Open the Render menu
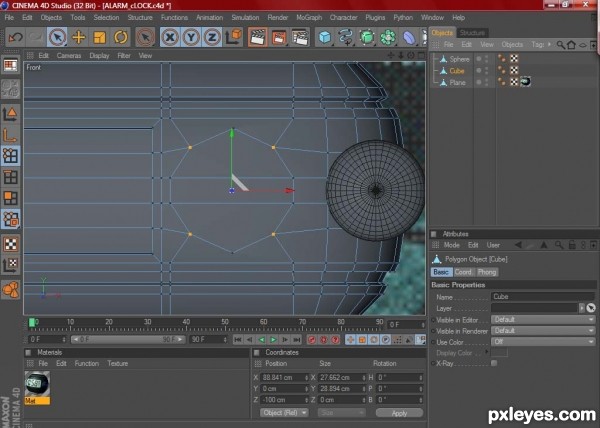Screen dimensions: 600x428 click(277, 18)
